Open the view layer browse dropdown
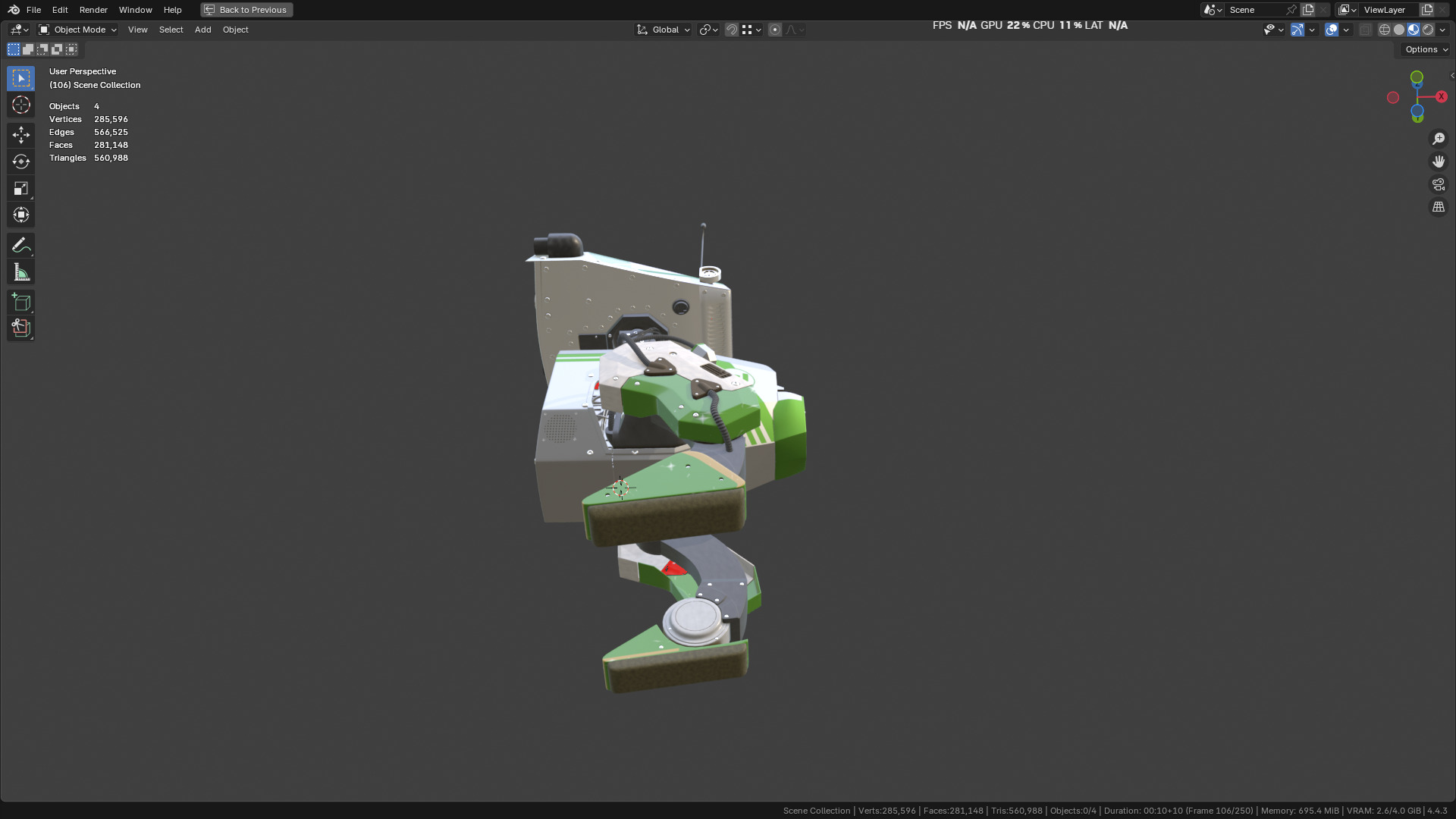This screenshot has height=819, width=1456. tap(1348, 10)
